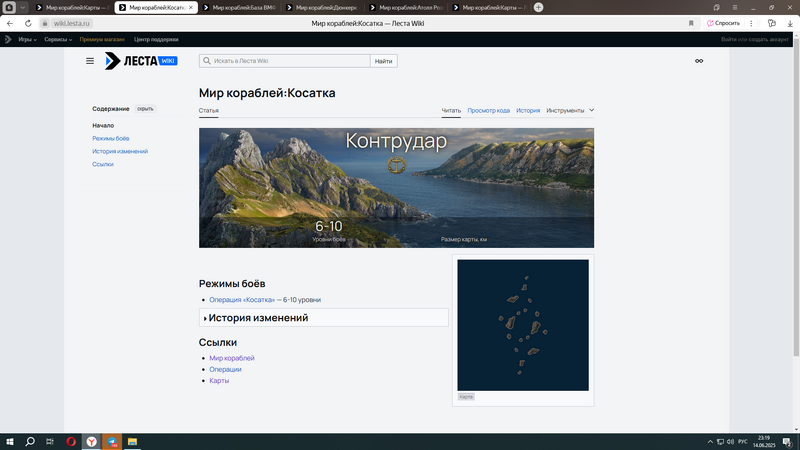The image size is (800, 450).
Task: Click создать аккаунт link
Action: click(x=766, y=39)
